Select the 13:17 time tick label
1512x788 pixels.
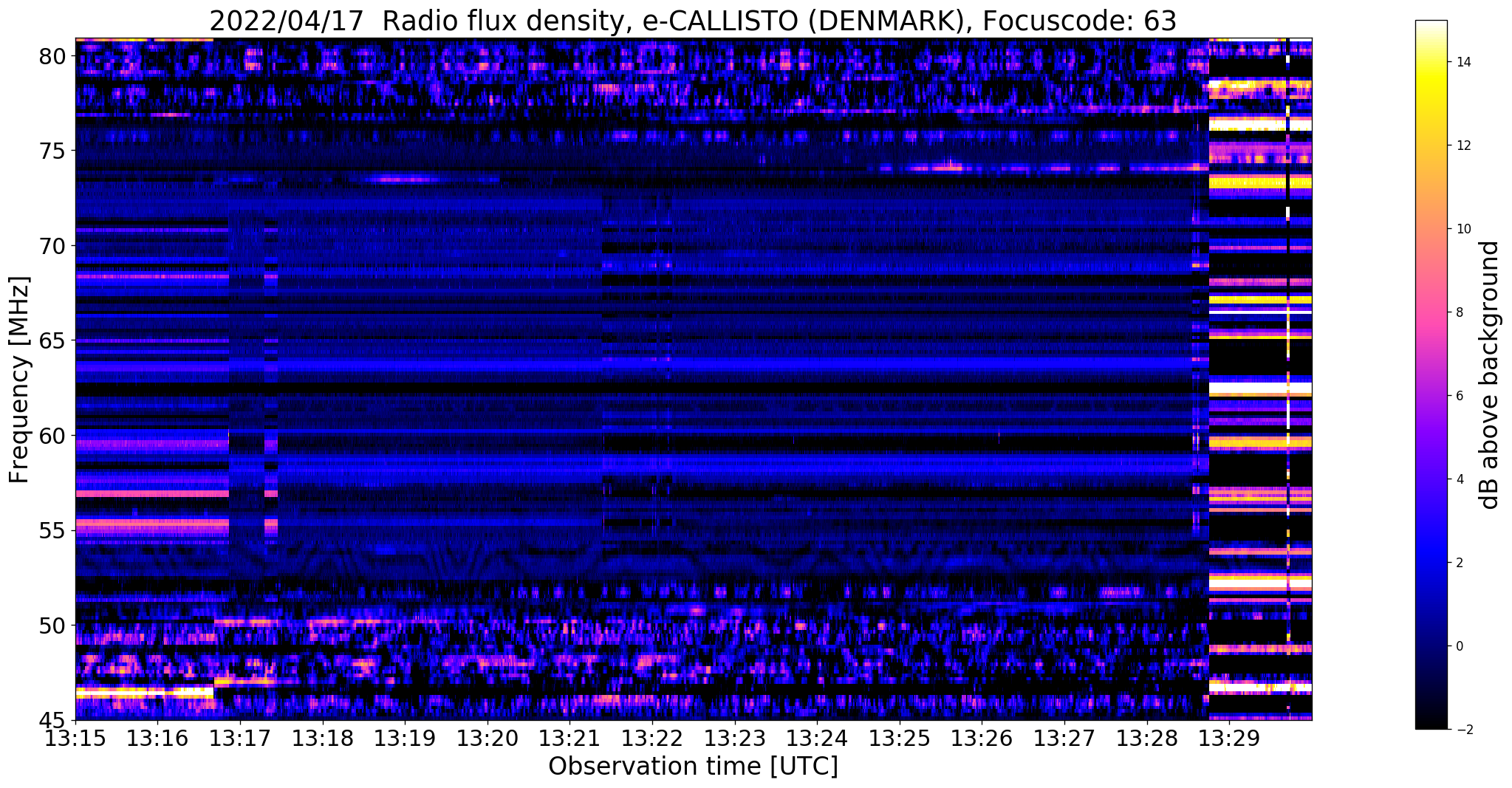[240, 739]
